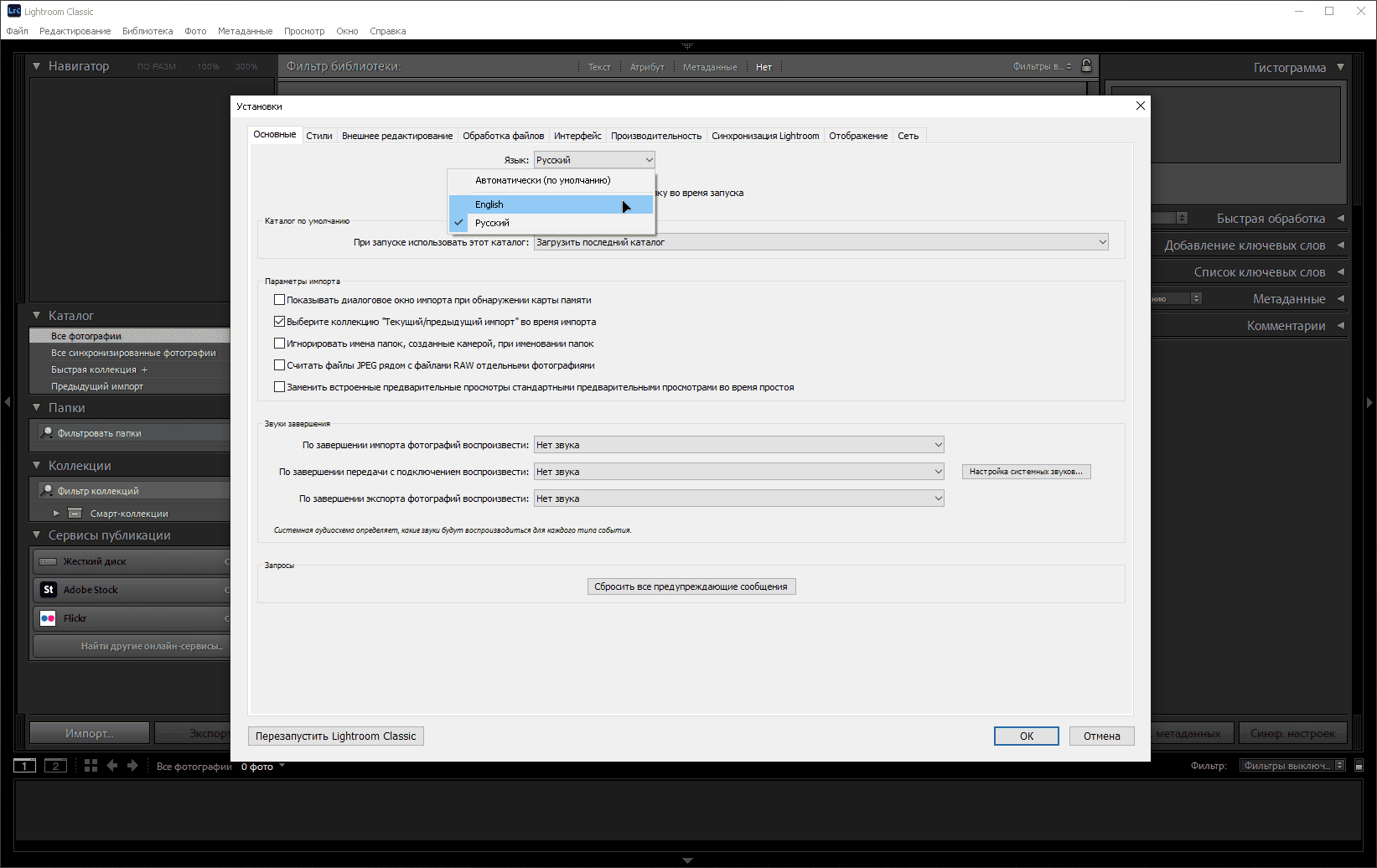
Task: Open Файл menu
Action: (17, 31)
